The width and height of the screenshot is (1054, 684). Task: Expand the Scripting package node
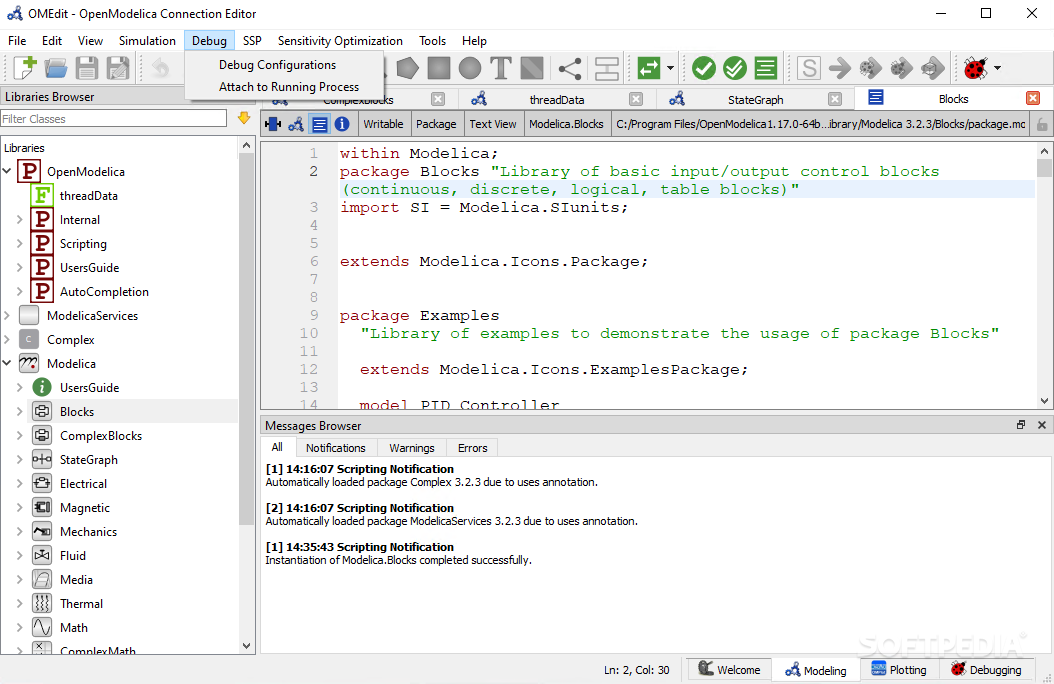click(x=19, y=243)
